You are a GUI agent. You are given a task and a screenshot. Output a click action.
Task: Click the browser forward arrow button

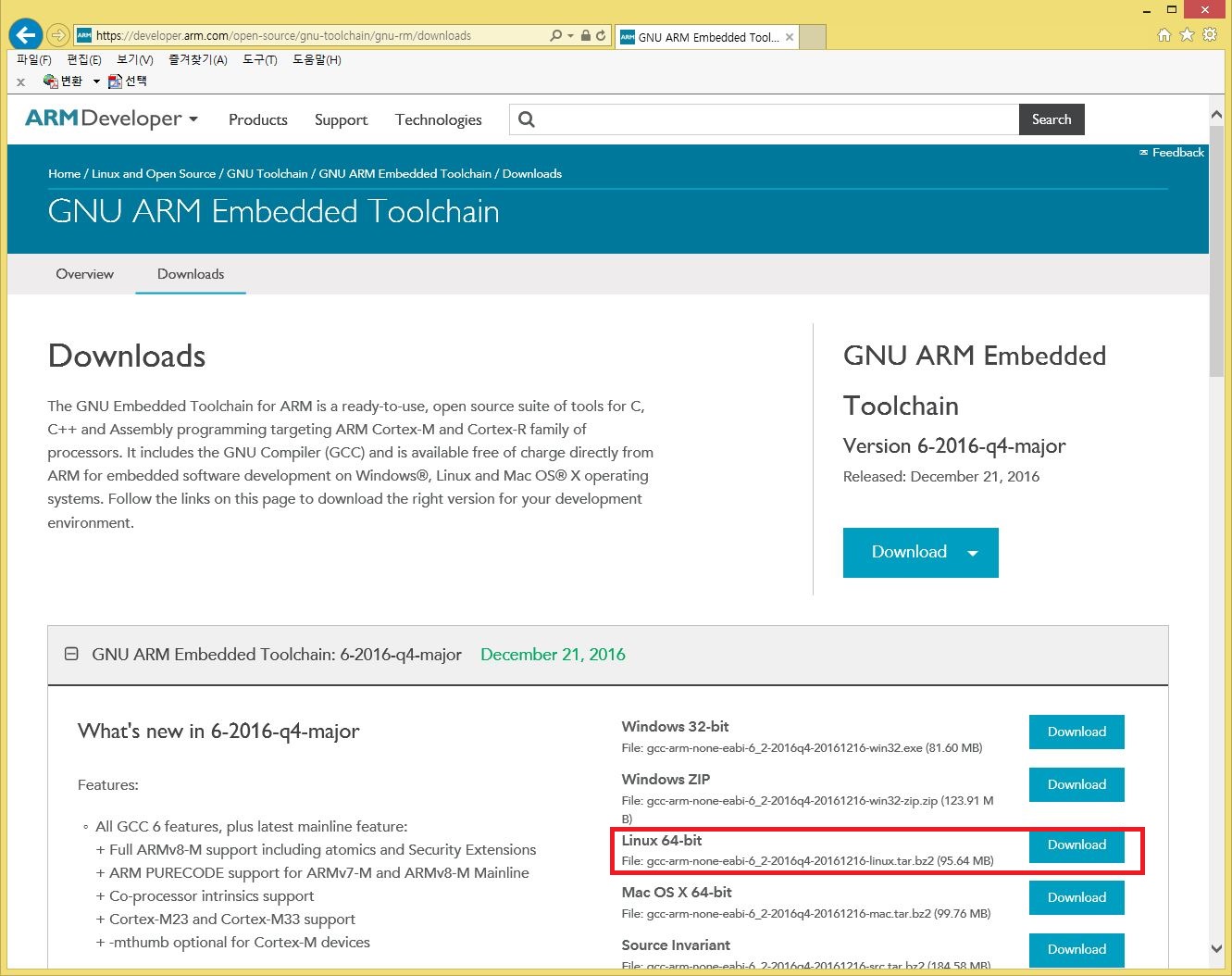(58, 35)
